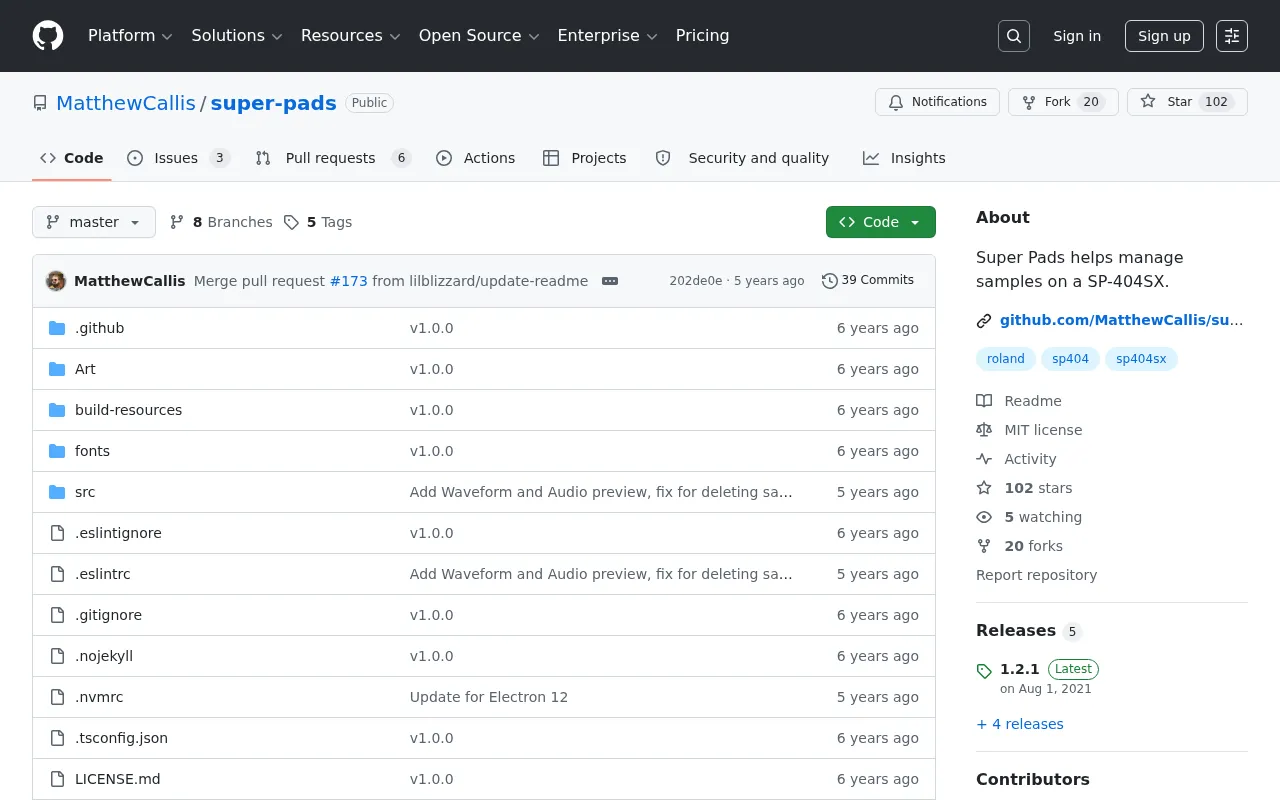Viewport: 1280px width, 800px height.
Task: Click the Tags tag icon
Action: coord(291,222)
